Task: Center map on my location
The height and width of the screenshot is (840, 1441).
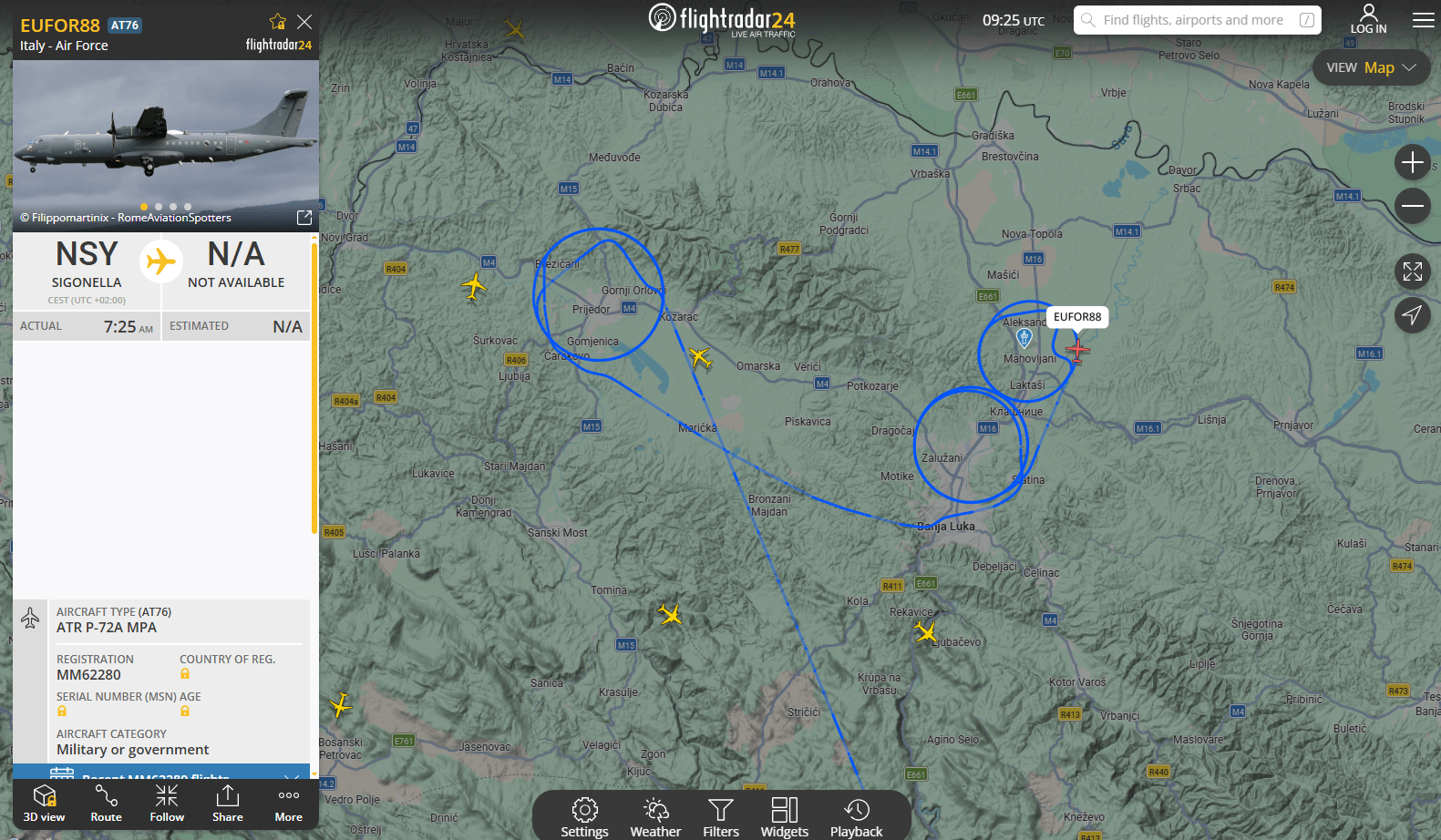Action: (1412, 315)
